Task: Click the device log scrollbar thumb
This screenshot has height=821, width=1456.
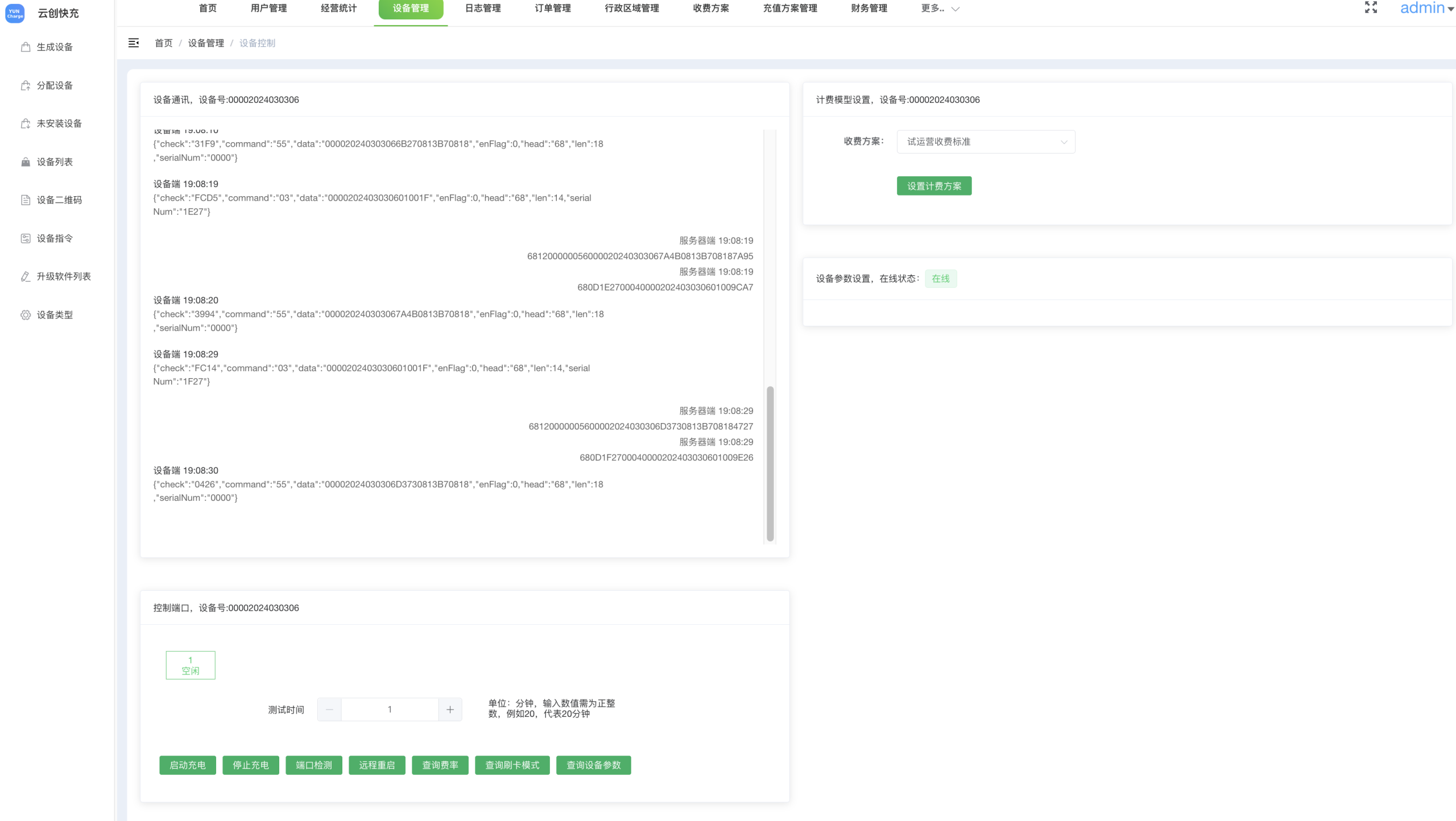Action: pos(770,463)
